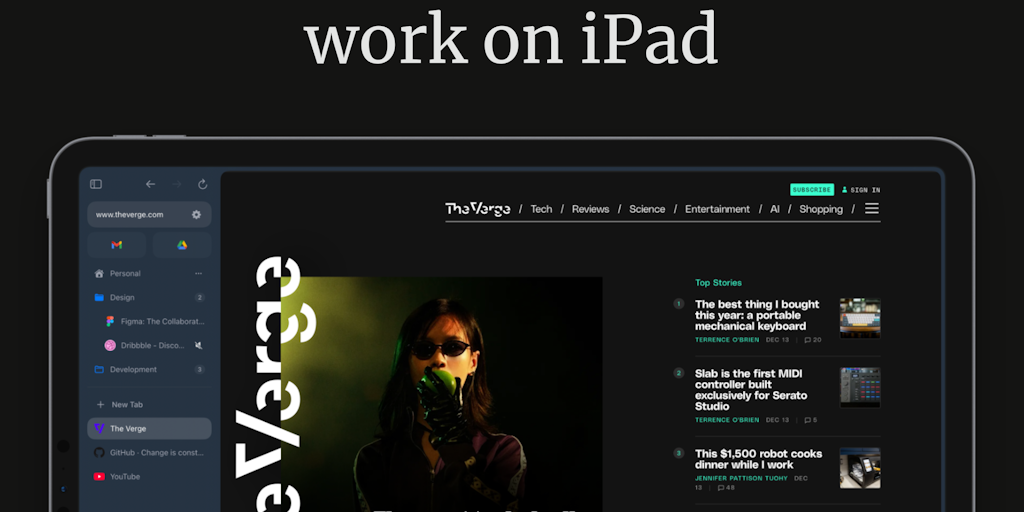The height and width of the screenshot is (512, 1024).
Task: Open the $1,500 robot cooks dinner story
Action: point(758,459)
